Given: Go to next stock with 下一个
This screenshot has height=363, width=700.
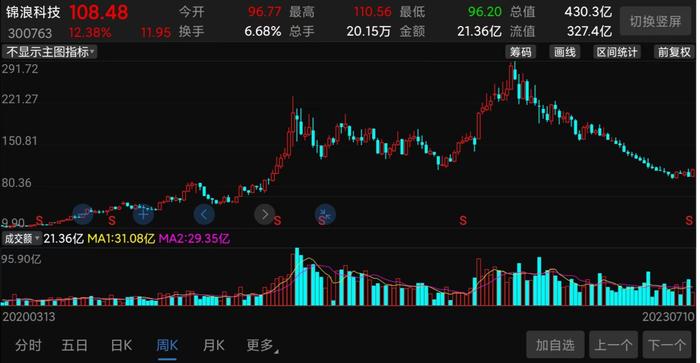Looking at the screenshot, I should pyautogui.click(x=667, y=345).
